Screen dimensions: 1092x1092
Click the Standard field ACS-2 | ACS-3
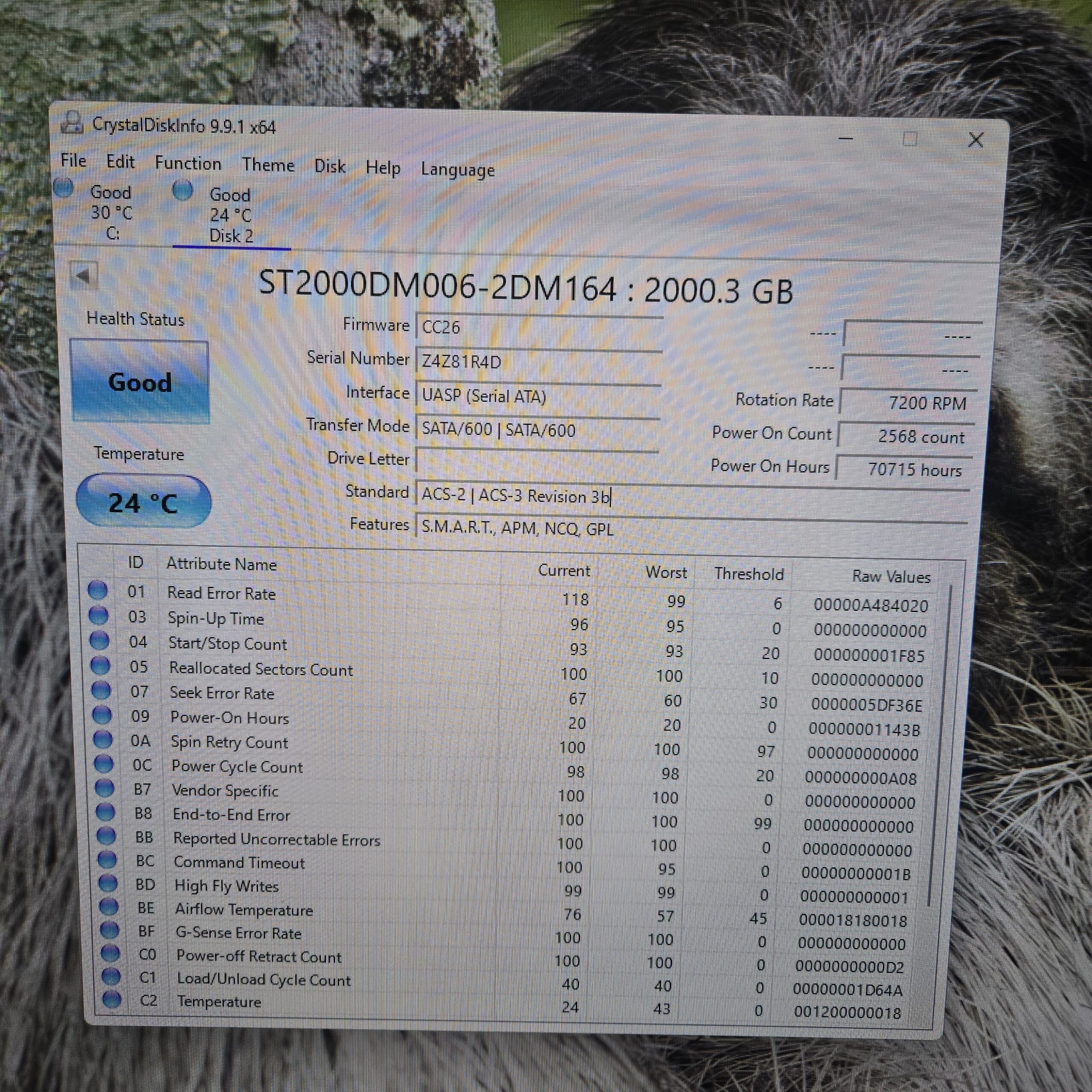(692, 495)
